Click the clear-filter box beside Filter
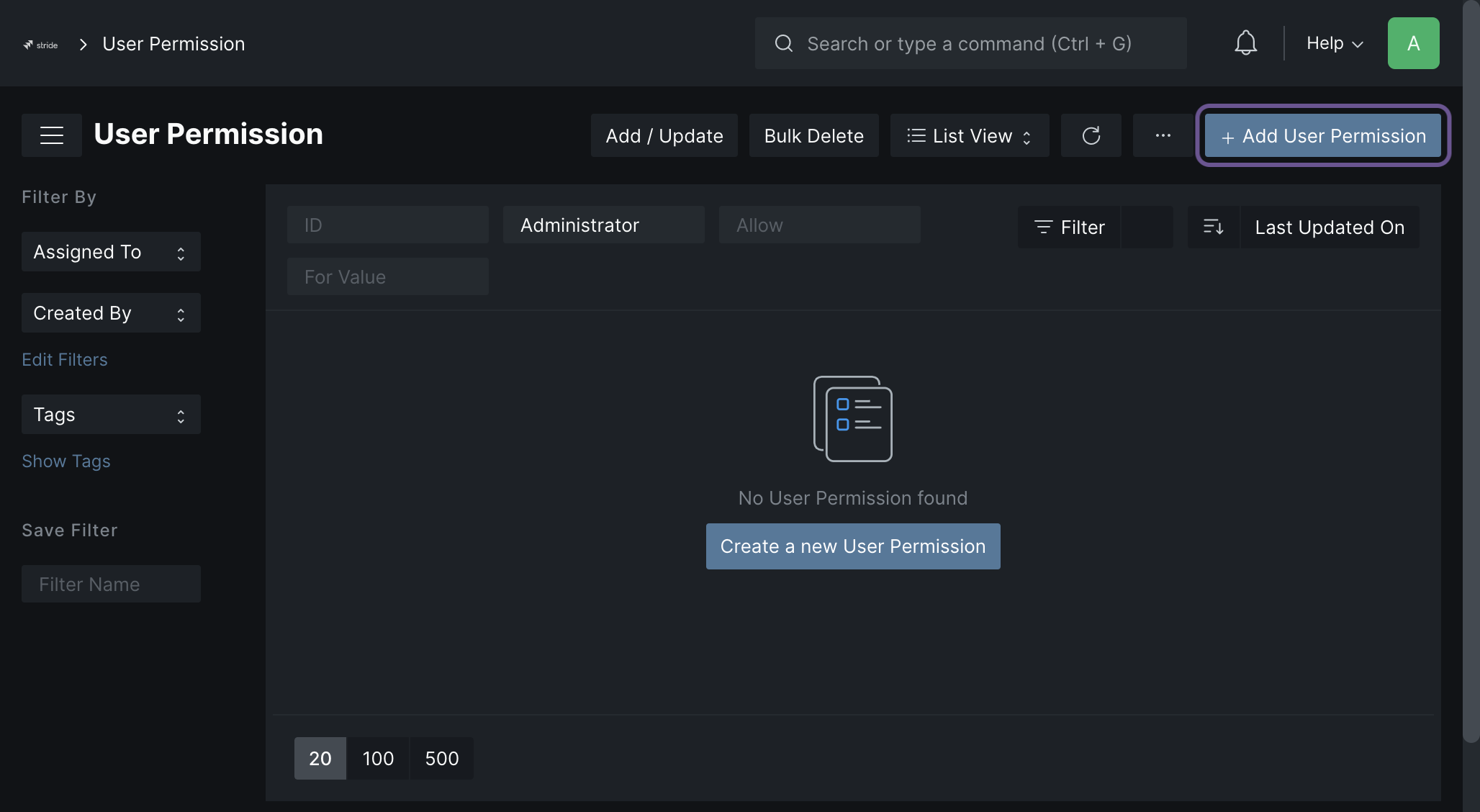The image size is (1480, 812). pos(1147,227)
